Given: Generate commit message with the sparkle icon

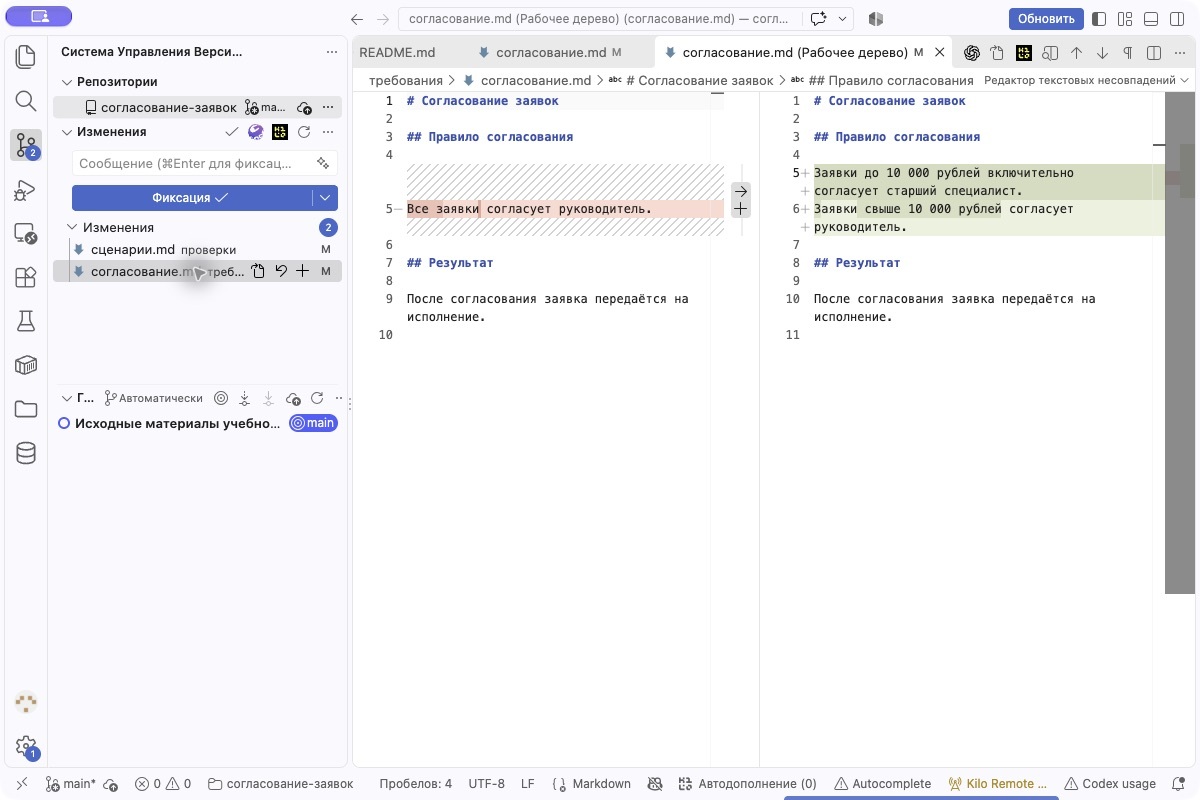Looking at the screenshot, I should click(323, 163).
